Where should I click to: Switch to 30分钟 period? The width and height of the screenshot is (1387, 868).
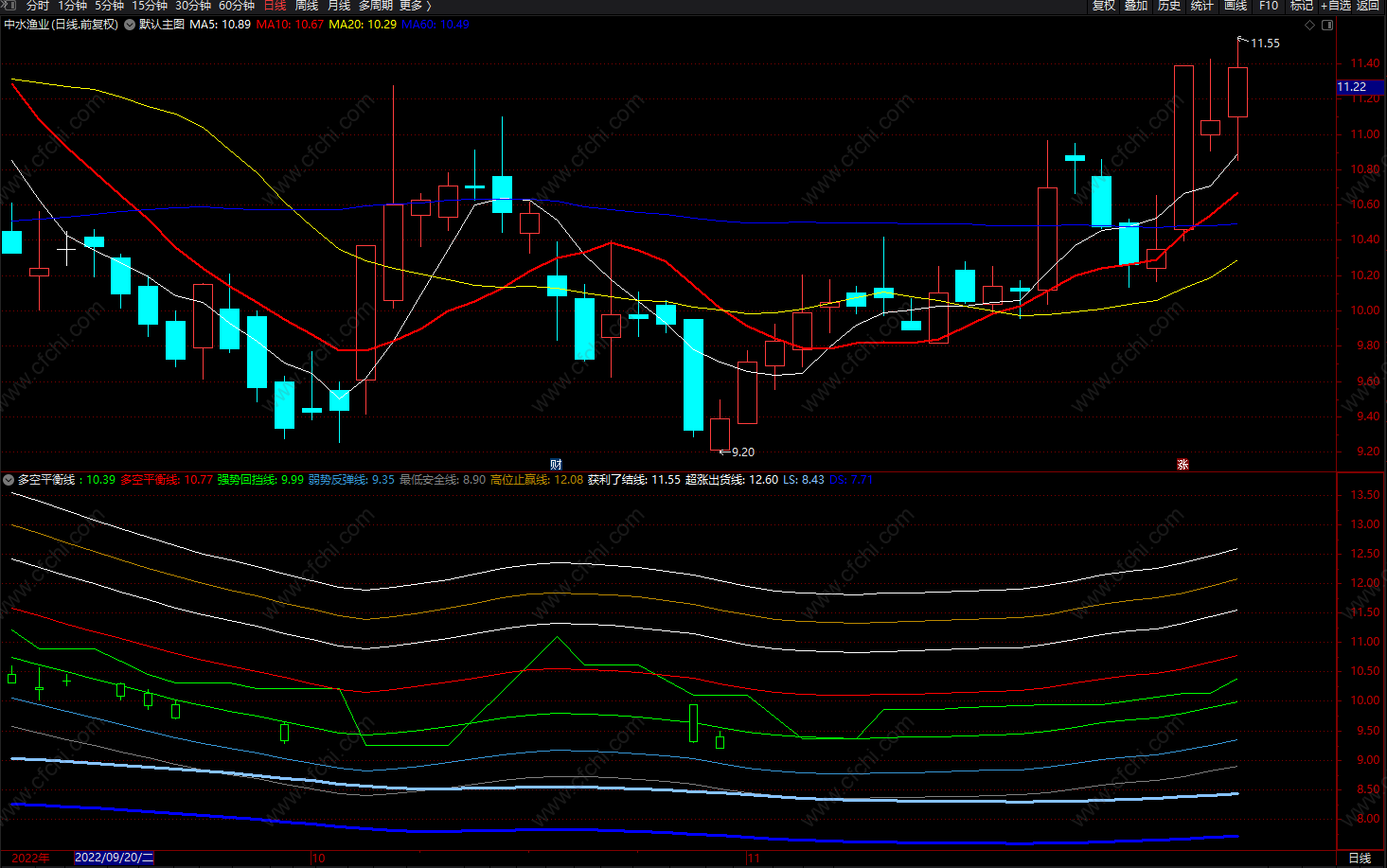(193, 6)
